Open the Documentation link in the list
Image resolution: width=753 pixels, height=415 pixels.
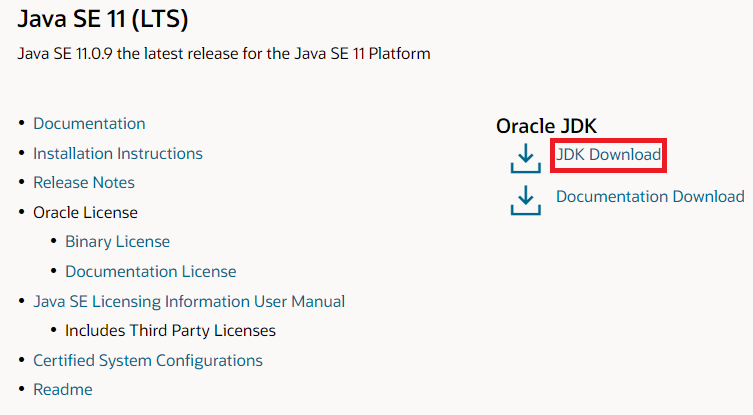pos(89,123)
